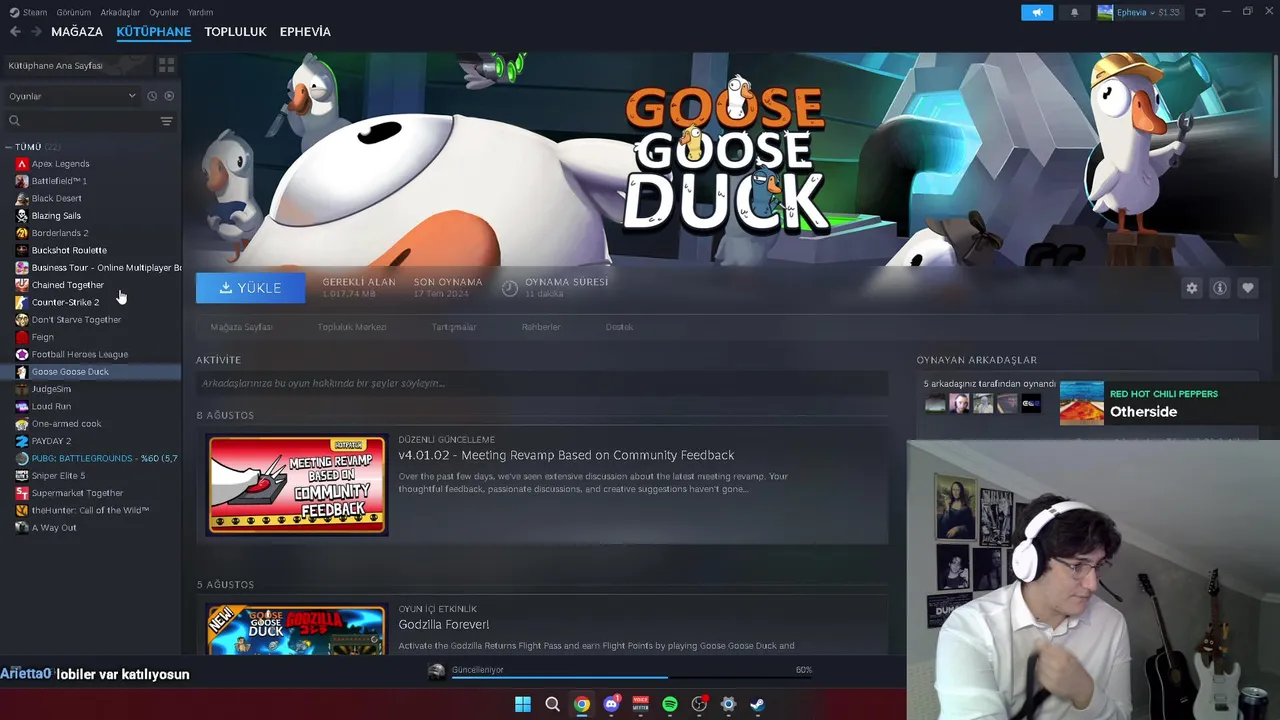Click the library search field
Viewport: 1280px width, 720px height.
coord(80,121)
